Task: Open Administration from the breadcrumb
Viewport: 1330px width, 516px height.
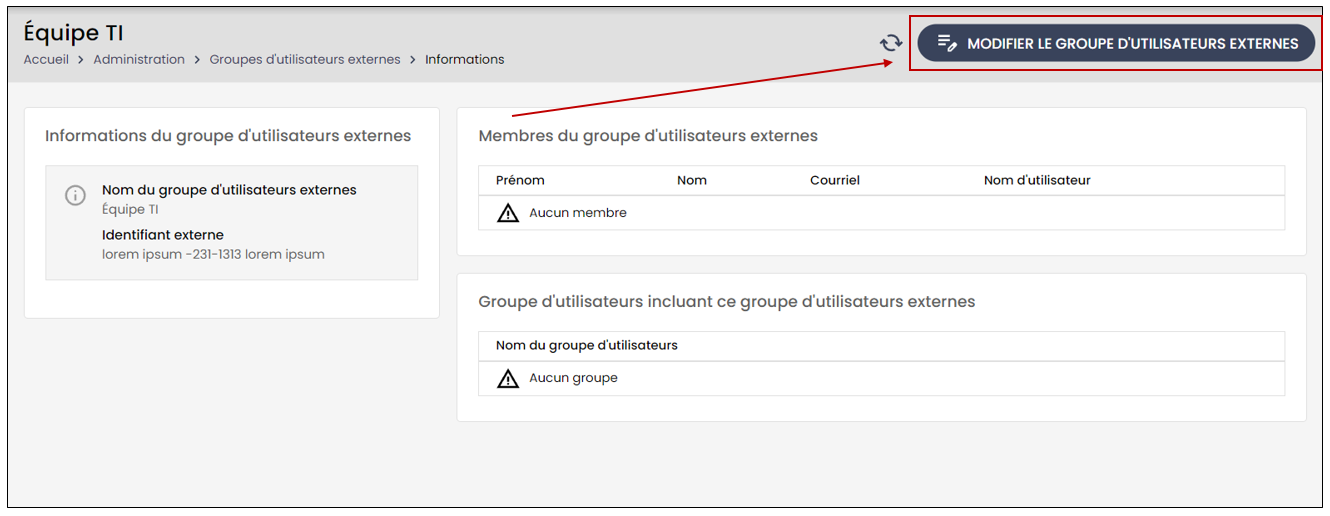Action: (x=139, y=60)
